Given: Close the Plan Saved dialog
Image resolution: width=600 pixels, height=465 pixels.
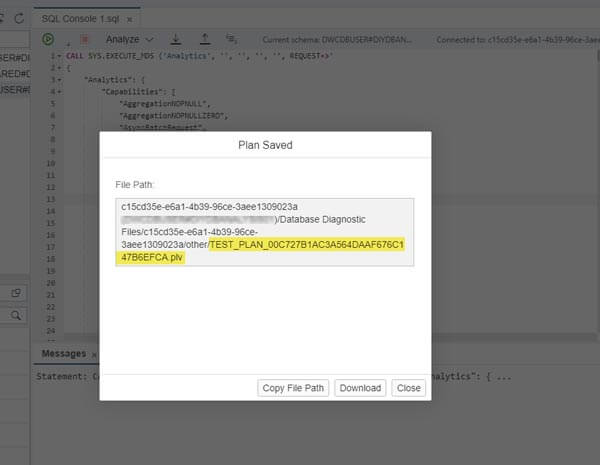Looking at the screenshot, I should (x=408, y=388).
